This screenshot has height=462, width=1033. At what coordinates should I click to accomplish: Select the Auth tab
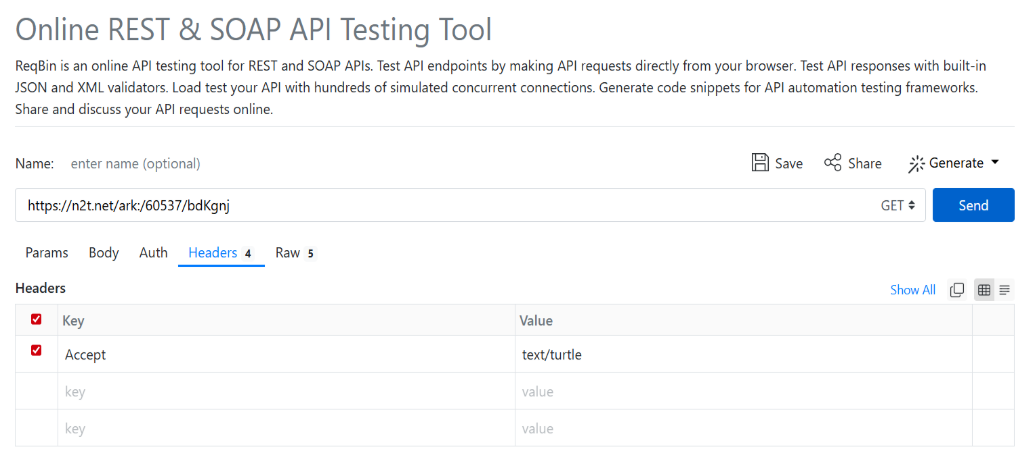coord(153,253)
